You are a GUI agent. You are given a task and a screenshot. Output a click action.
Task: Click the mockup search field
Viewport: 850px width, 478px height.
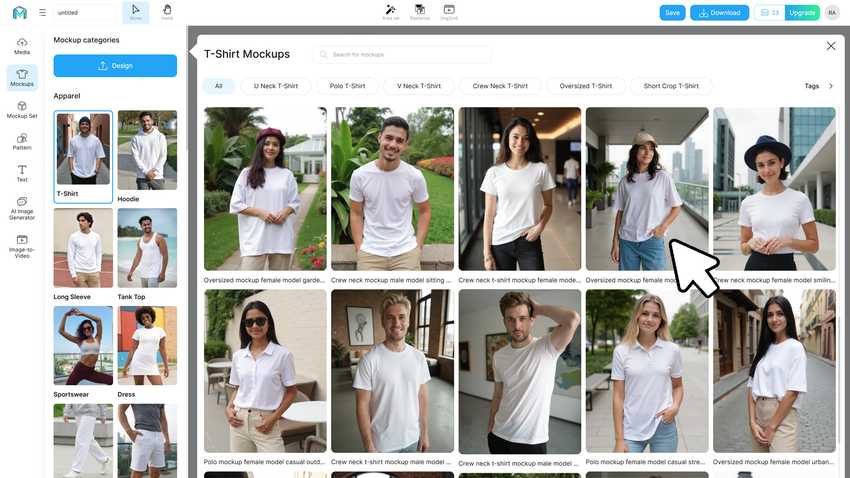402,54
